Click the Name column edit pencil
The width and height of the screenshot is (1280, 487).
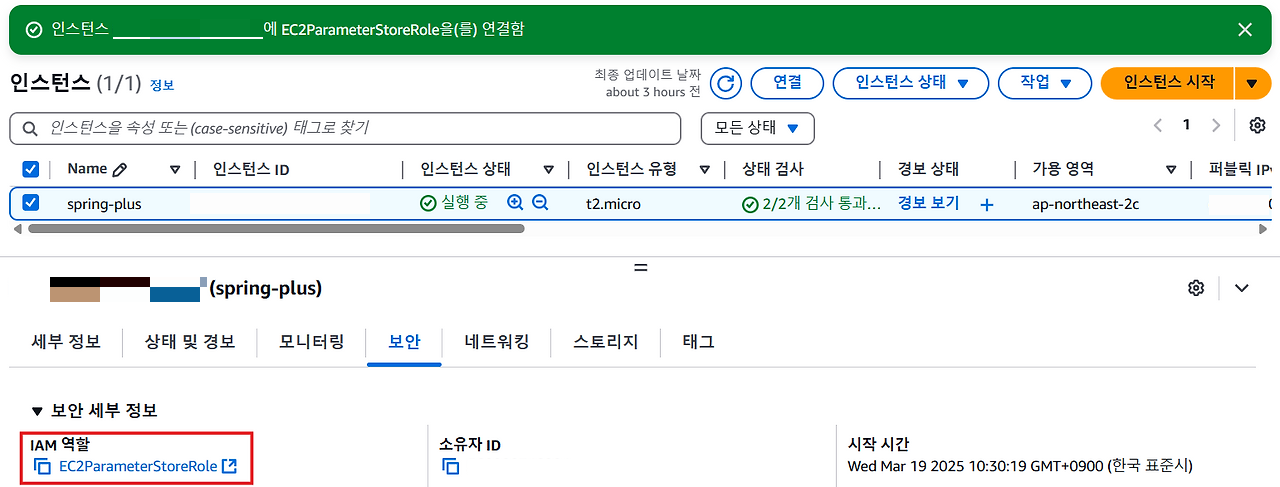point(120,170)
